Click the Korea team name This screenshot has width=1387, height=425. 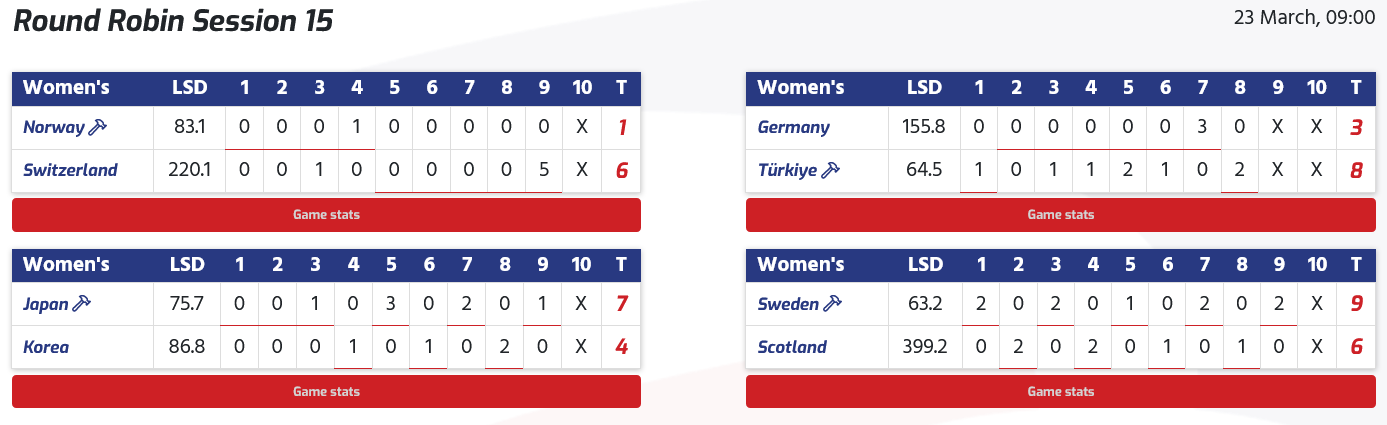[x=46, y=347]
